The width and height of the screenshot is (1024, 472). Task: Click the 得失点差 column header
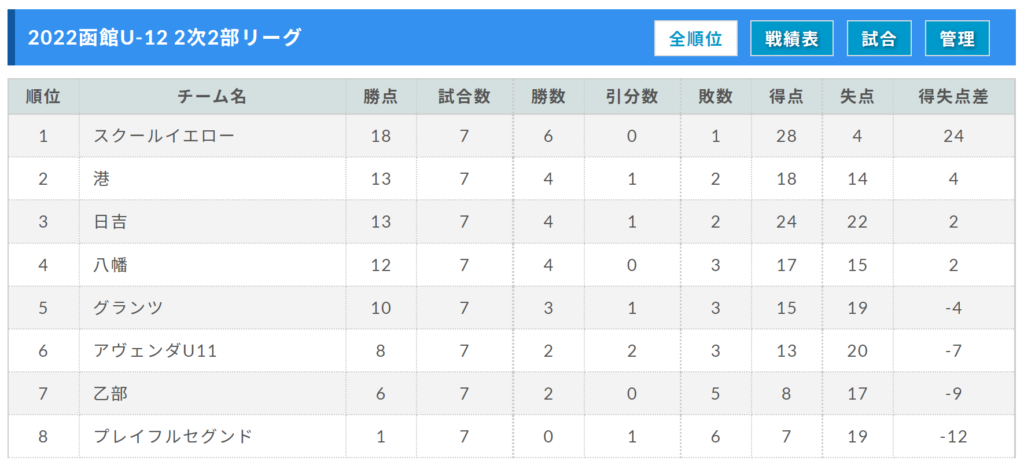(x=953, y=97)
